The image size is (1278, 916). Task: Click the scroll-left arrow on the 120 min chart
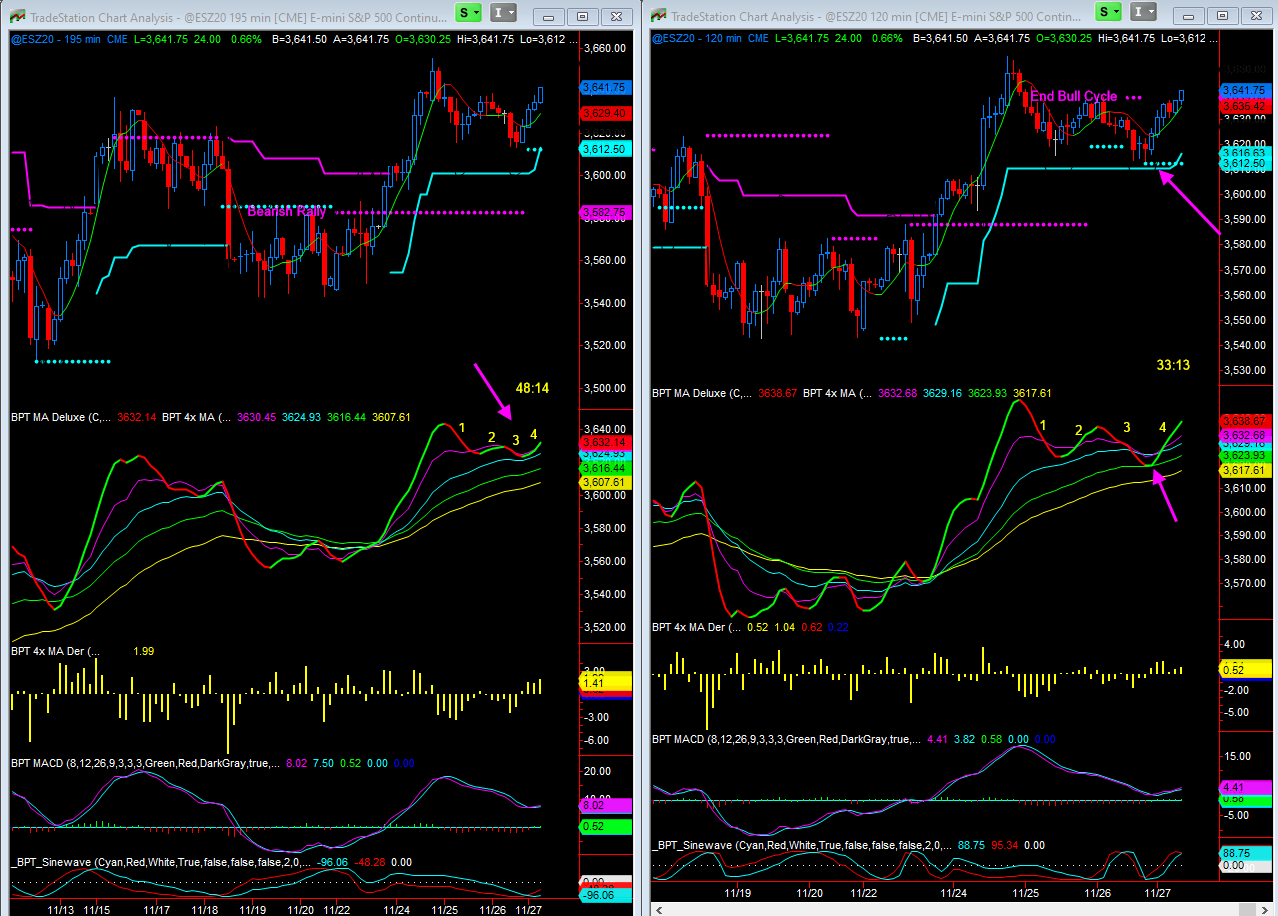(x=658, y=909)
